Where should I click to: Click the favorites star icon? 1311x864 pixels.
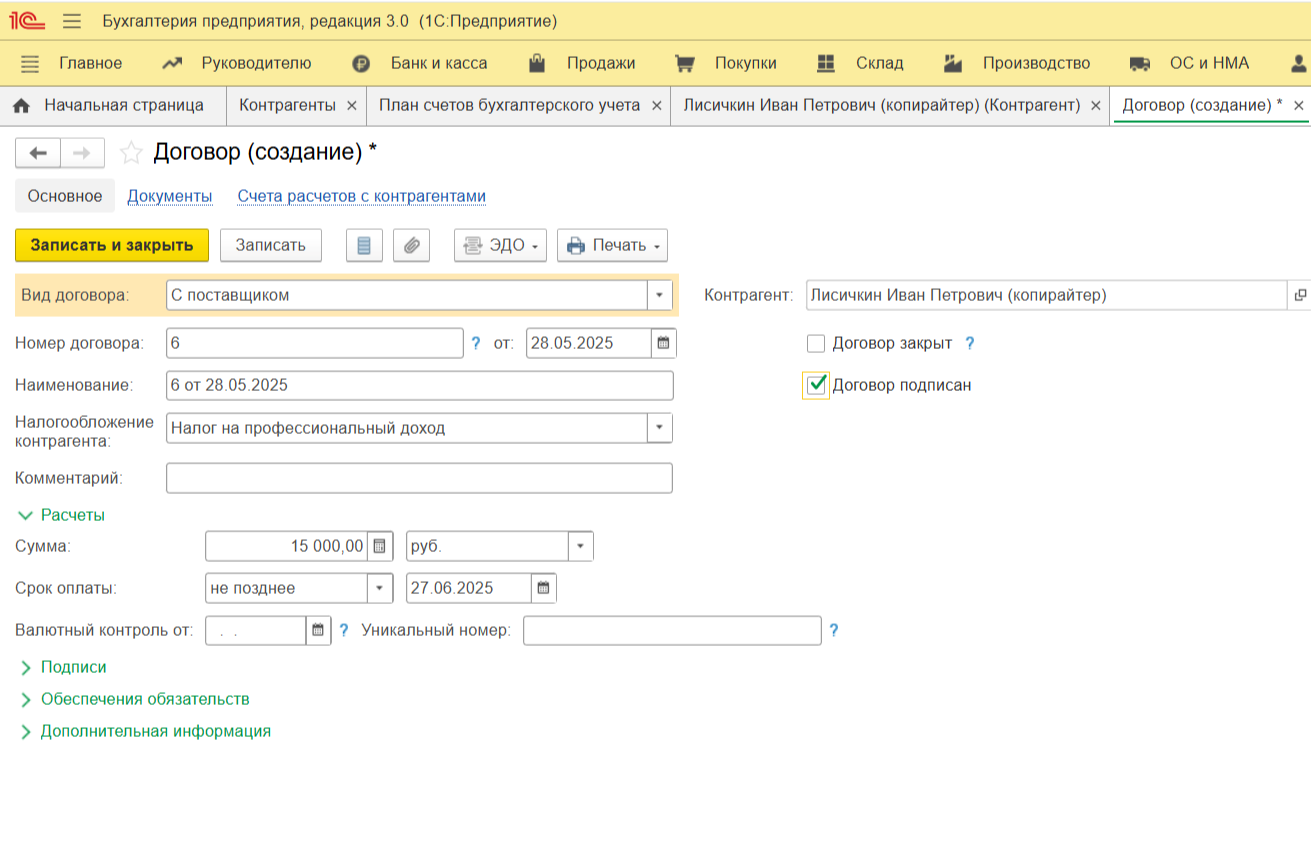131,153
